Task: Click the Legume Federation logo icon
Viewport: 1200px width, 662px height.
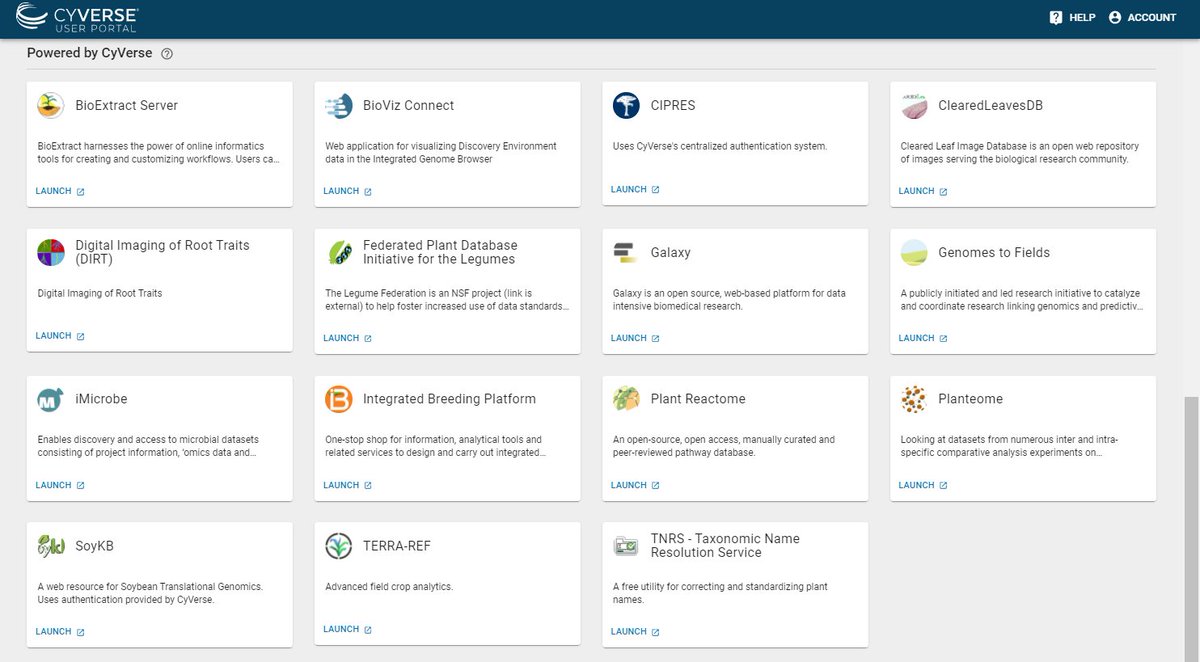Action: (339, 252)
